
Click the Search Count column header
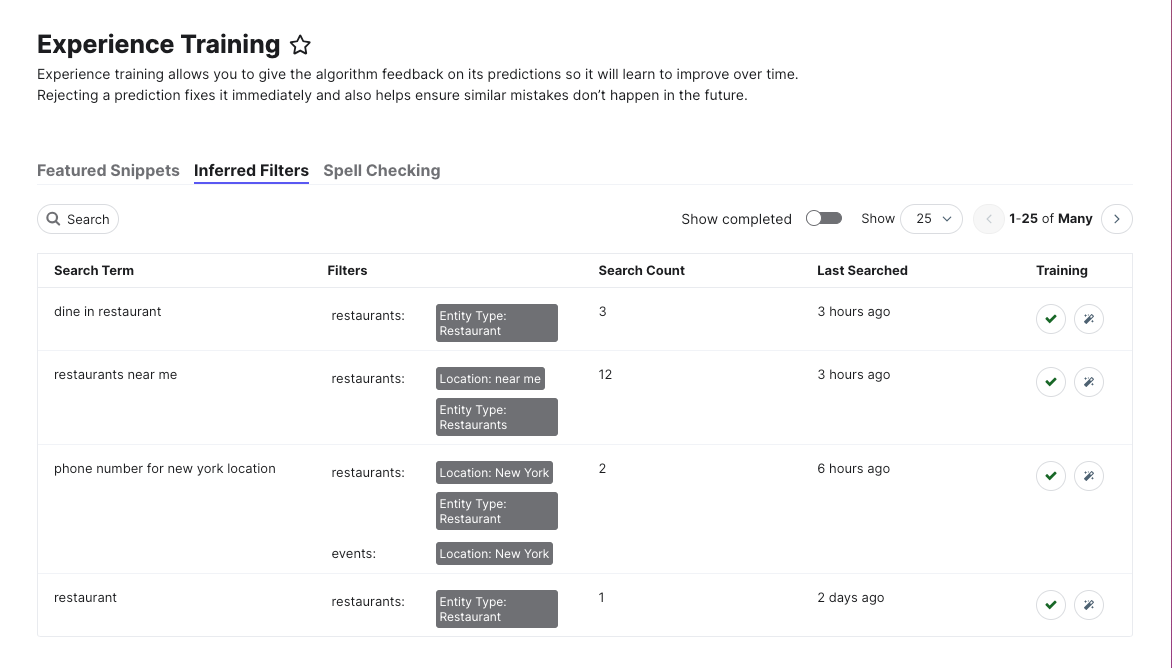coord(641,270)
